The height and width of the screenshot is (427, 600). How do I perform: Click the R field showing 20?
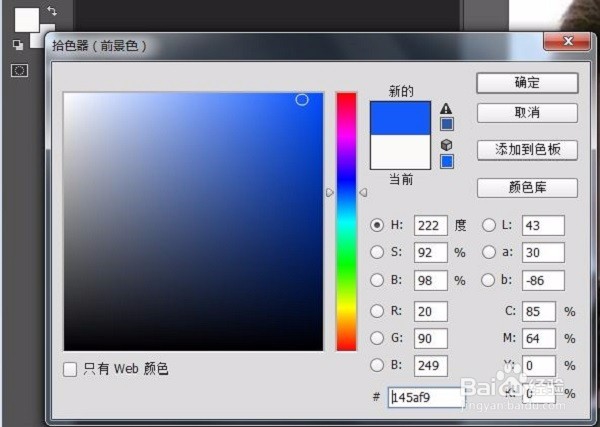click(430, 311)
